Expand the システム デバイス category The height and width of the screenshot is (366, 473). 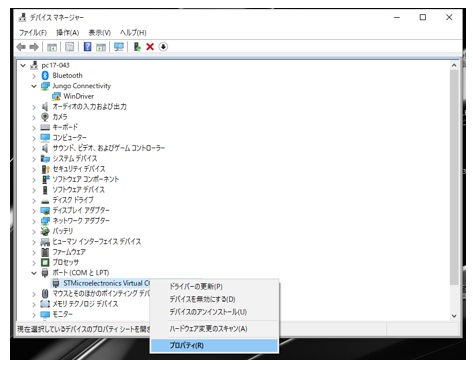coord(34,159)
